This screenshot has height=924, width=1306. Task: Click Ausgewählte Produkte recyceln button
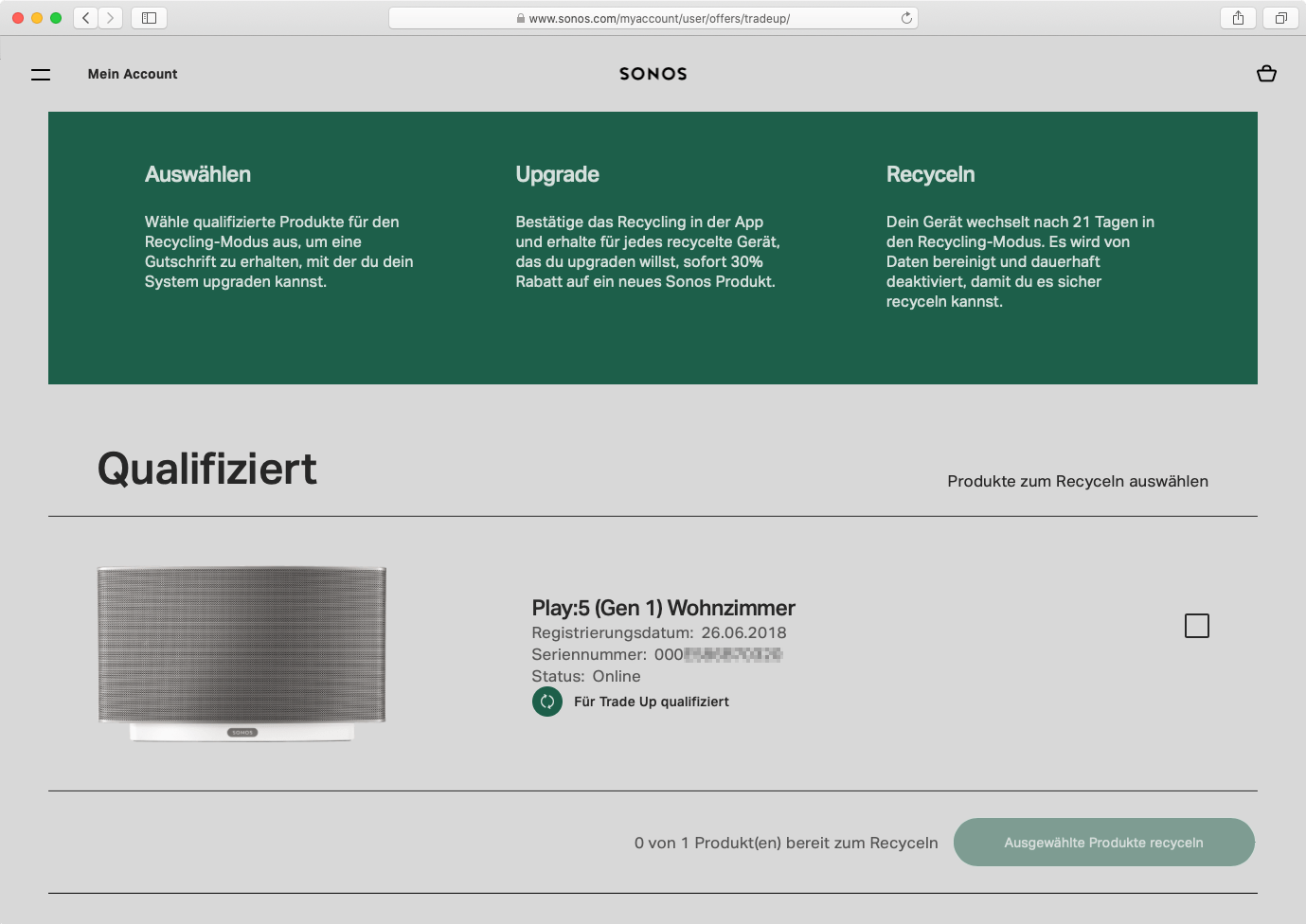click(1103, 843)
